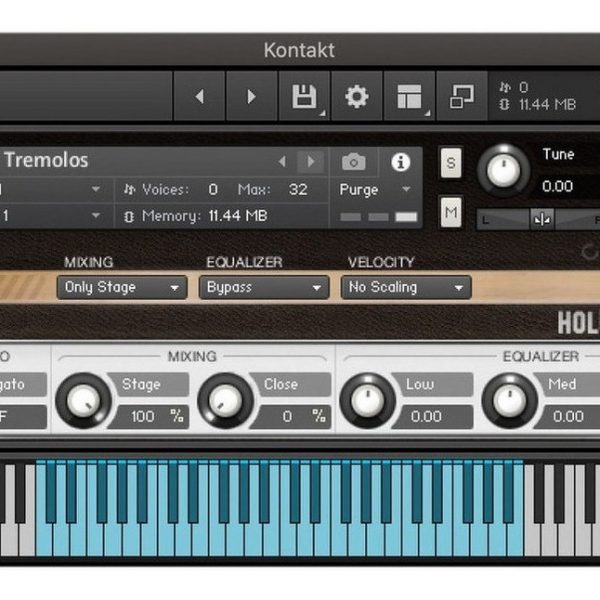Click the Stage 100 % value field
Image resolution: width=600 pixels, height=600 pixels.
[x=149, y=416]
